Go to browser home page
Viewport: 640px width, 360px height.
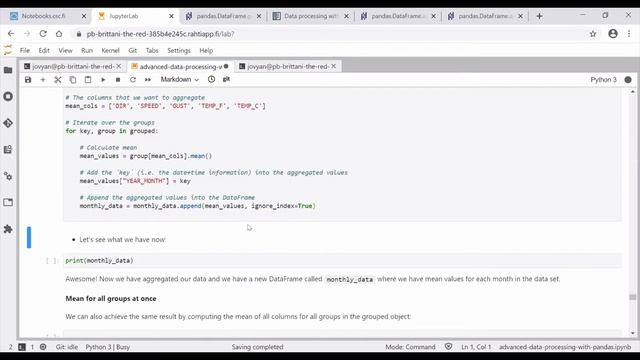[x=59, y=34]
